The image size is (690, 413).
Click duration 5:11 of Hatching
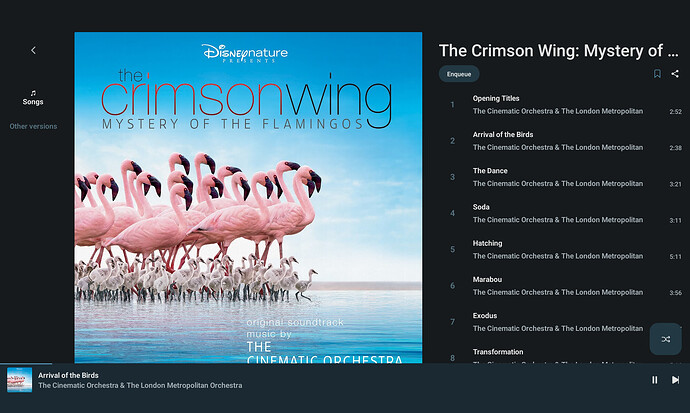tap(675, 256)
